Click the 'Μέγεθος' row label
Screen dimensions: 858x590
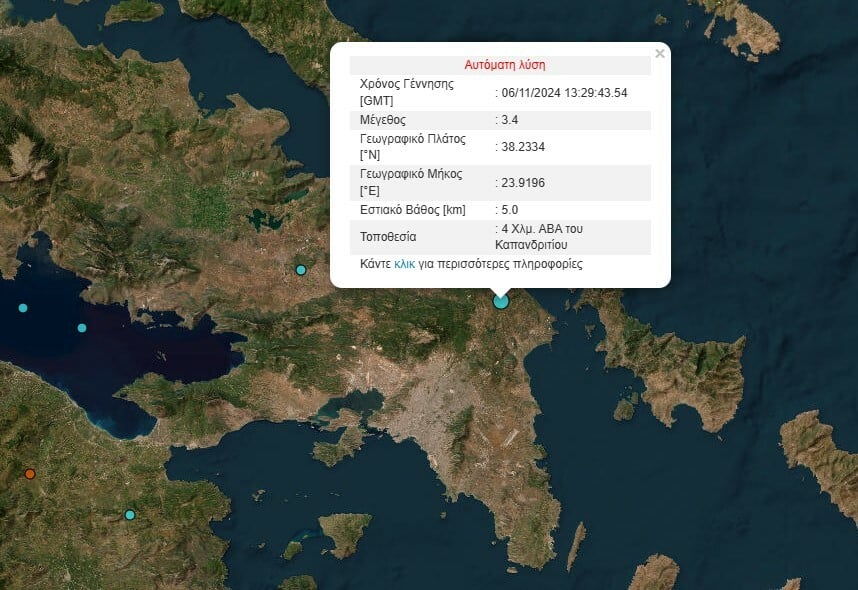coord(382,120)
